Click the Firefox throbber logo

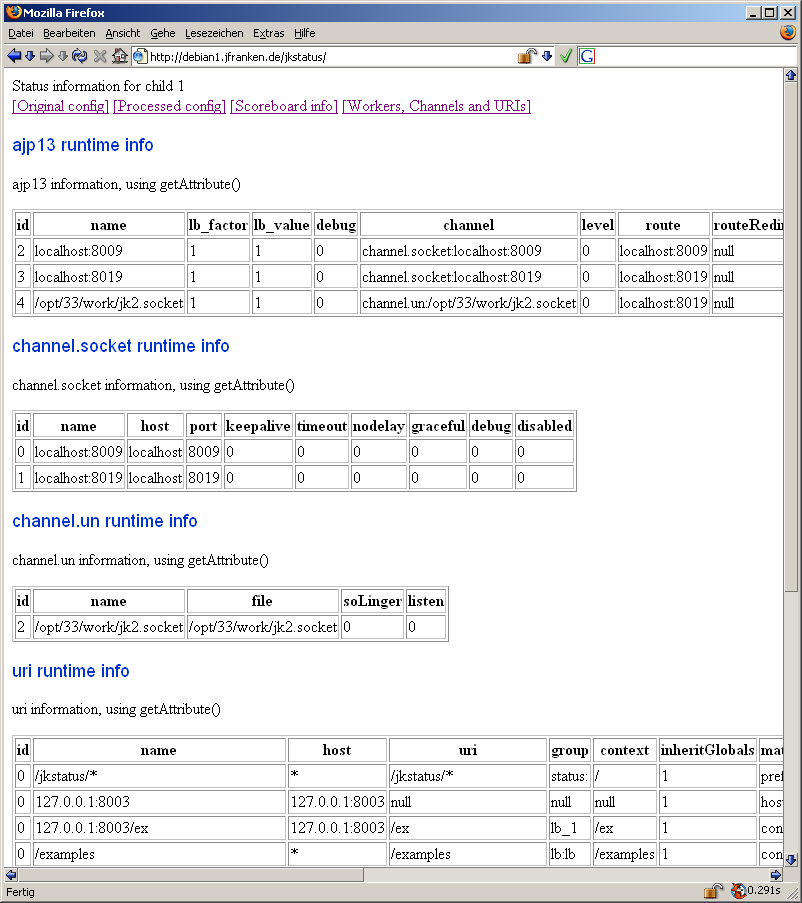[788, 32]
